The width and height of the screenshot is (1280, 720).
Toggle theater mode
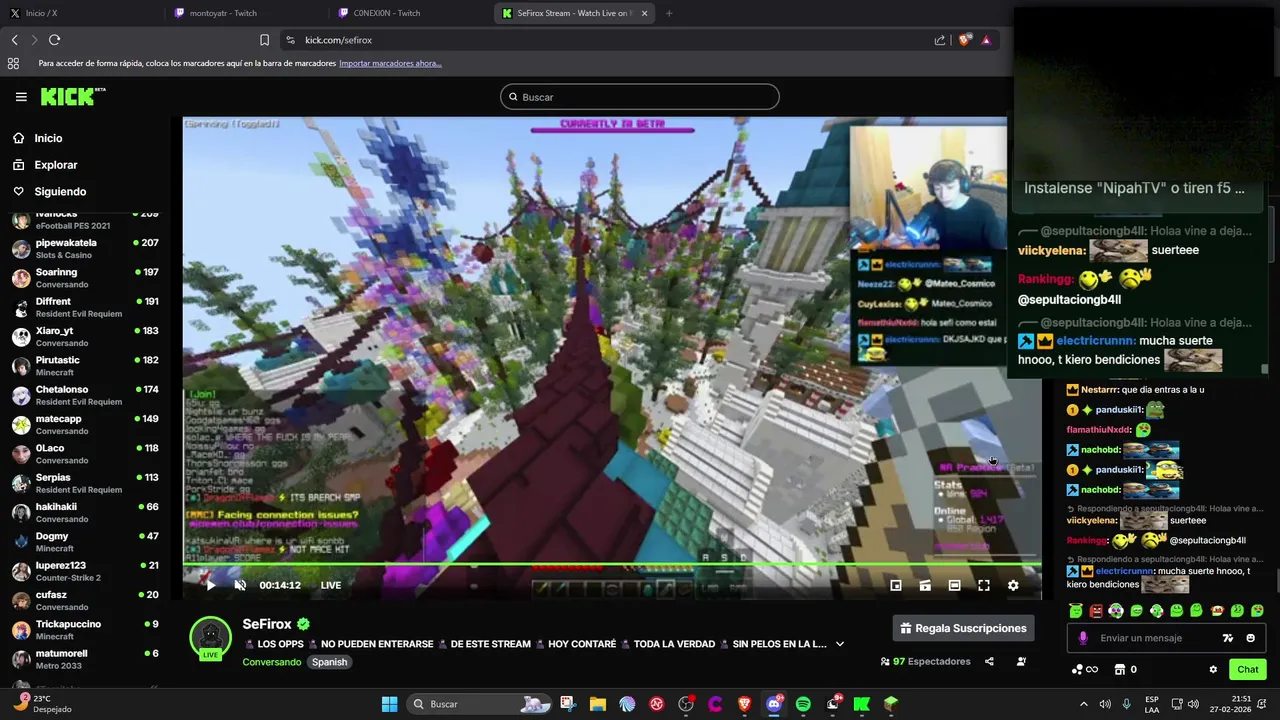954,585
